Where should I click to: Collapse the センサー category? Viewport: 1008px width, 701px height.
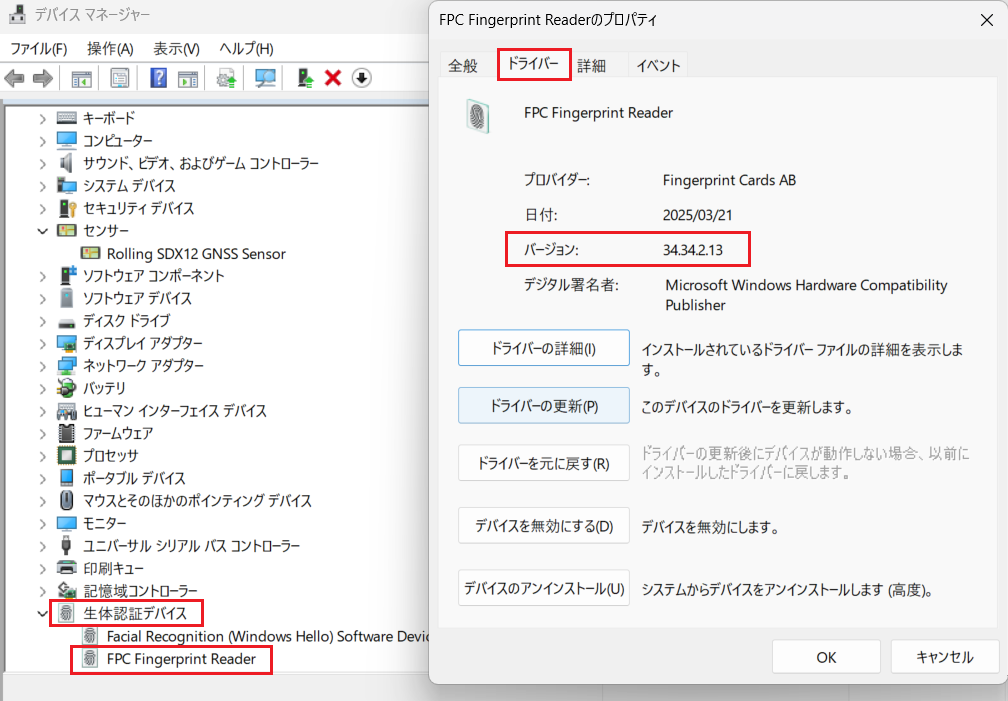(42, 231)
